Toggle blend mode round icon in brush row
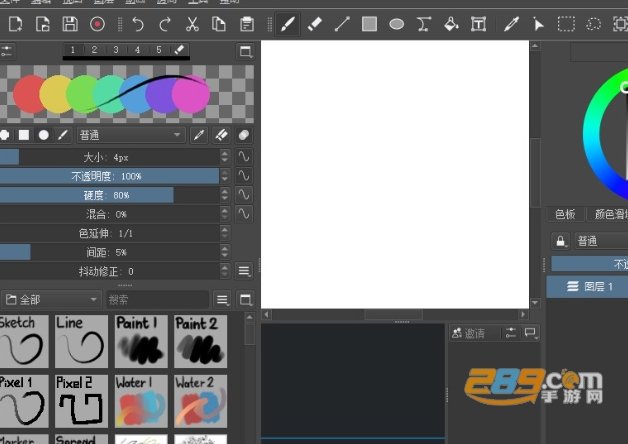Viewport: 628px width, 444px height. pos(244,135)
